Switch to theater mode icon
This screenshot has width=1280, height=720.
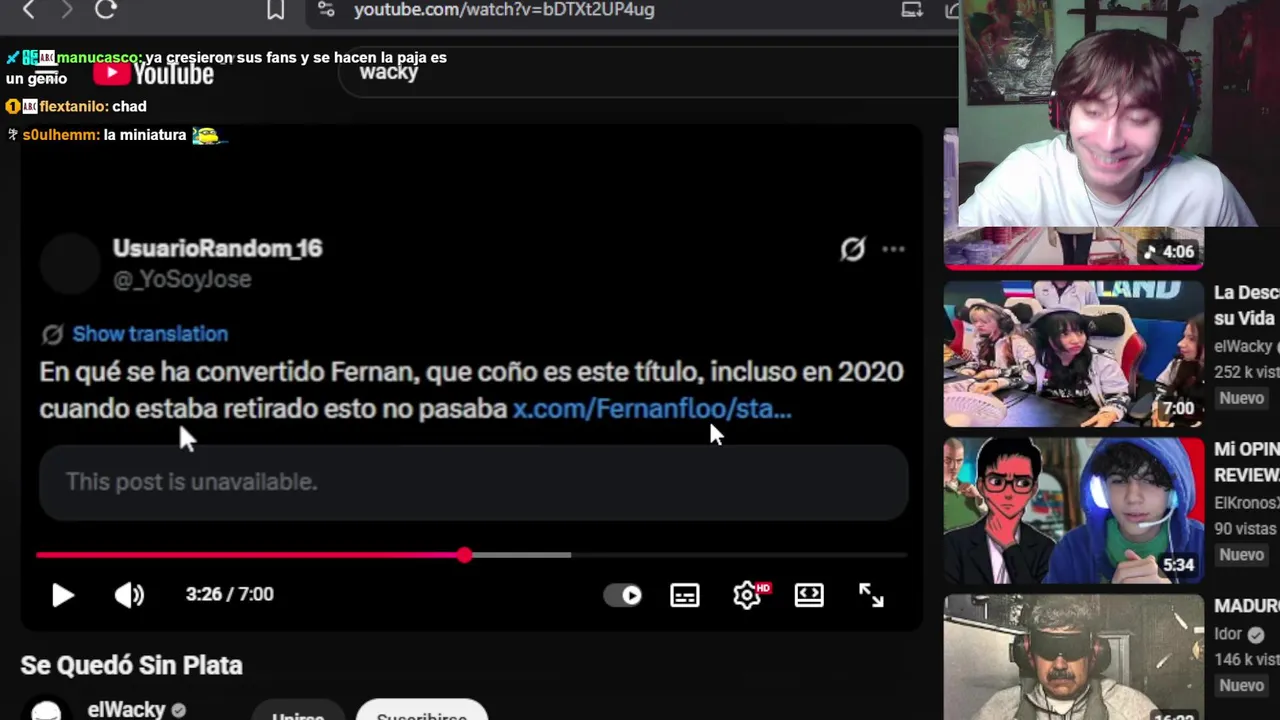809,595
